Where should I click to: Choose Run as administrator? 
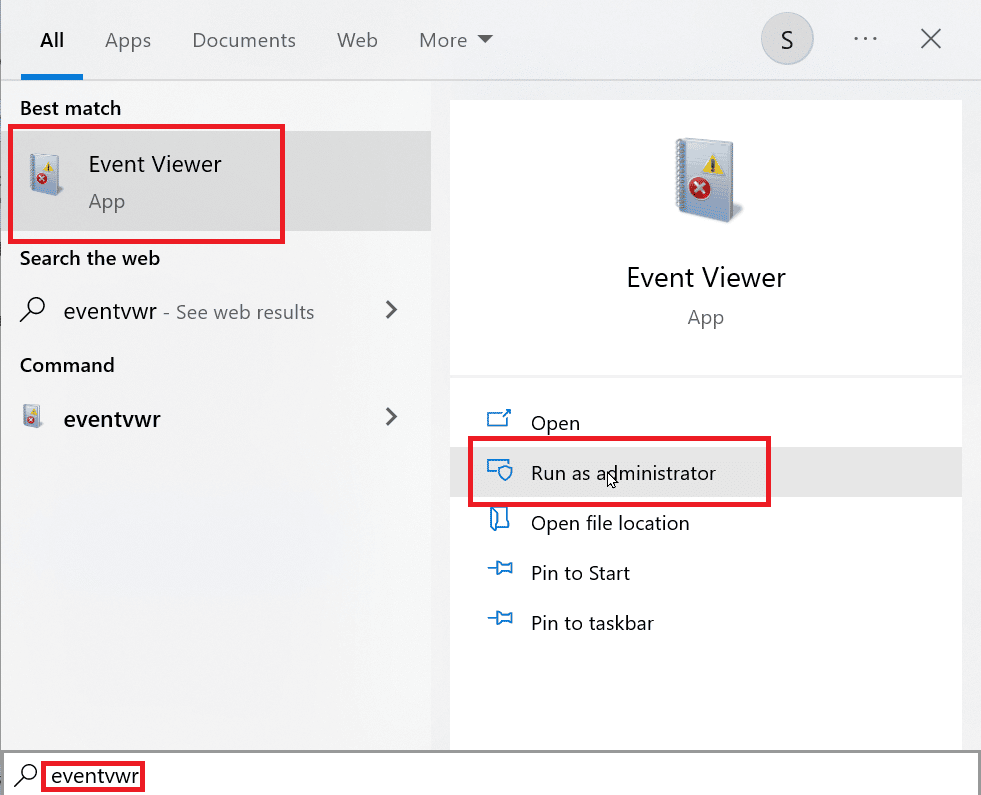706,472
